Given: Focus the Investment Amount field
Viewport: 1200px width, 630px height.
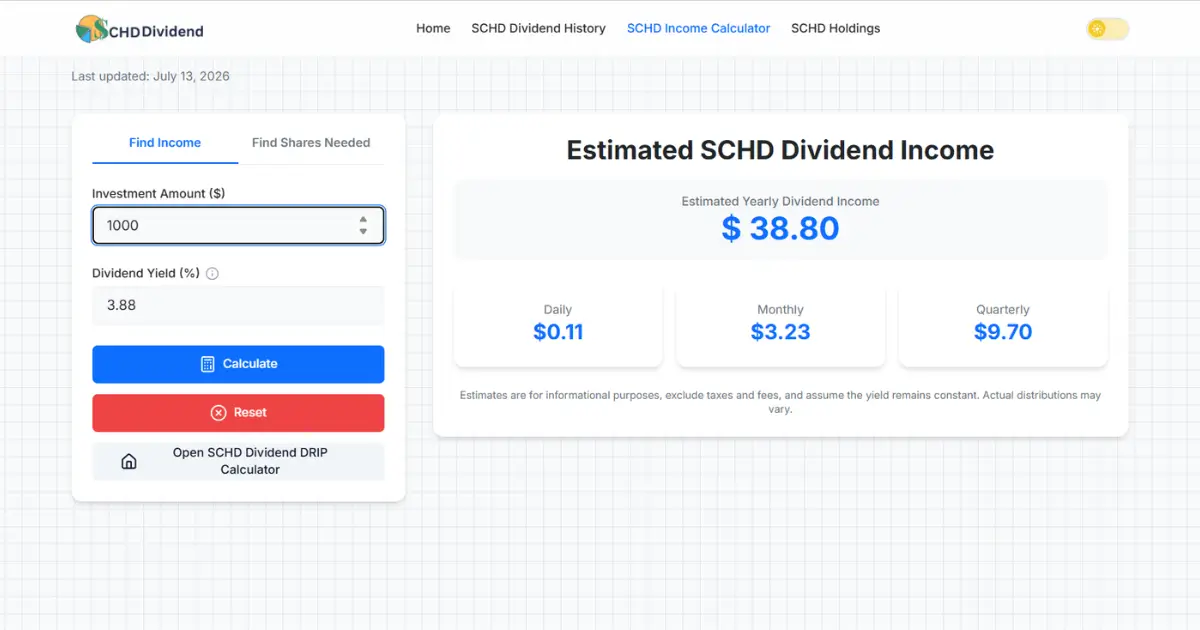Looking at the screenshot, I should coord(238,225).
